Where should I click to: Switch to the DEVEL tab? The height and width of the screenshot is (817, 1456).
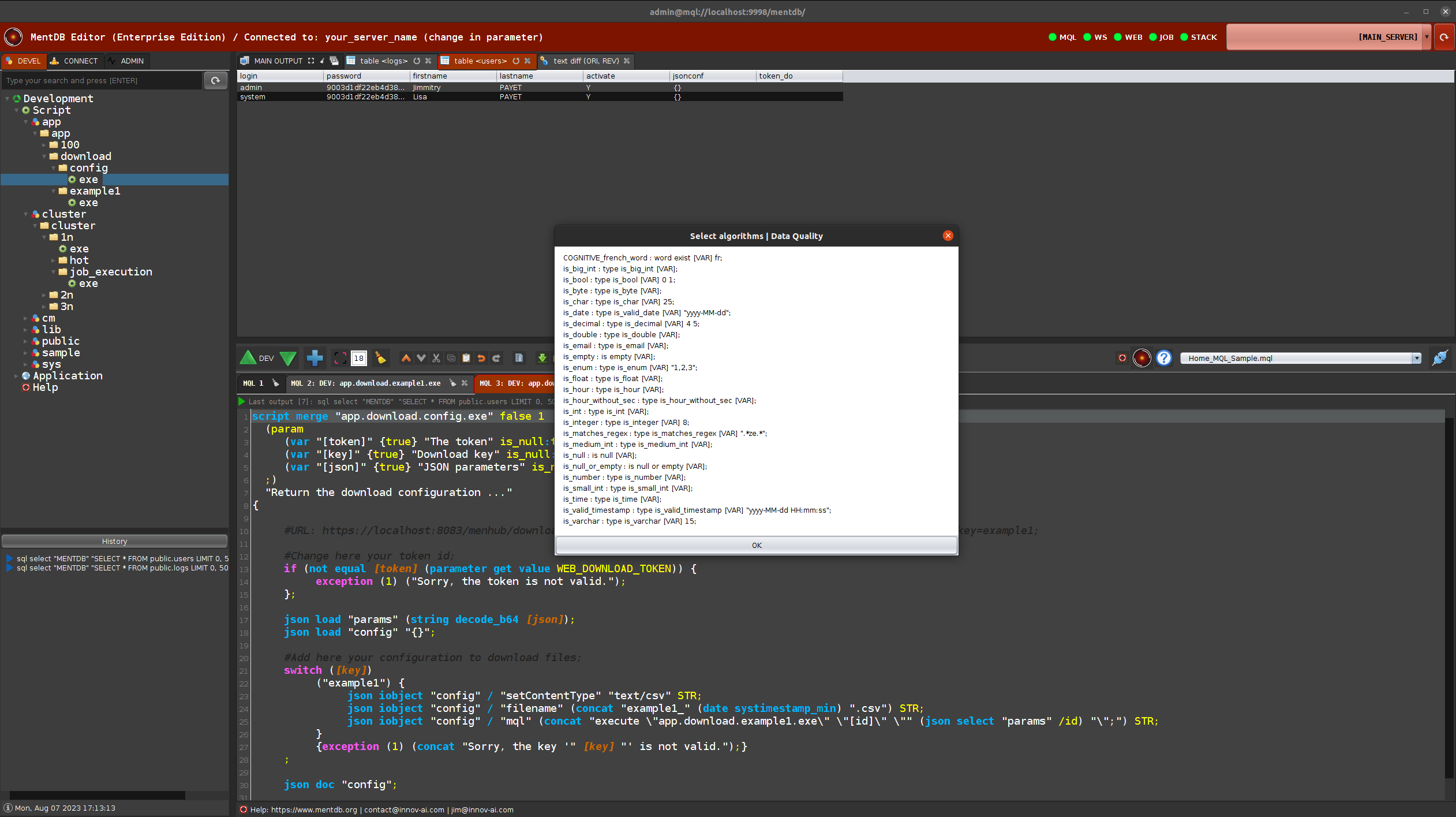tap(24, 61)
